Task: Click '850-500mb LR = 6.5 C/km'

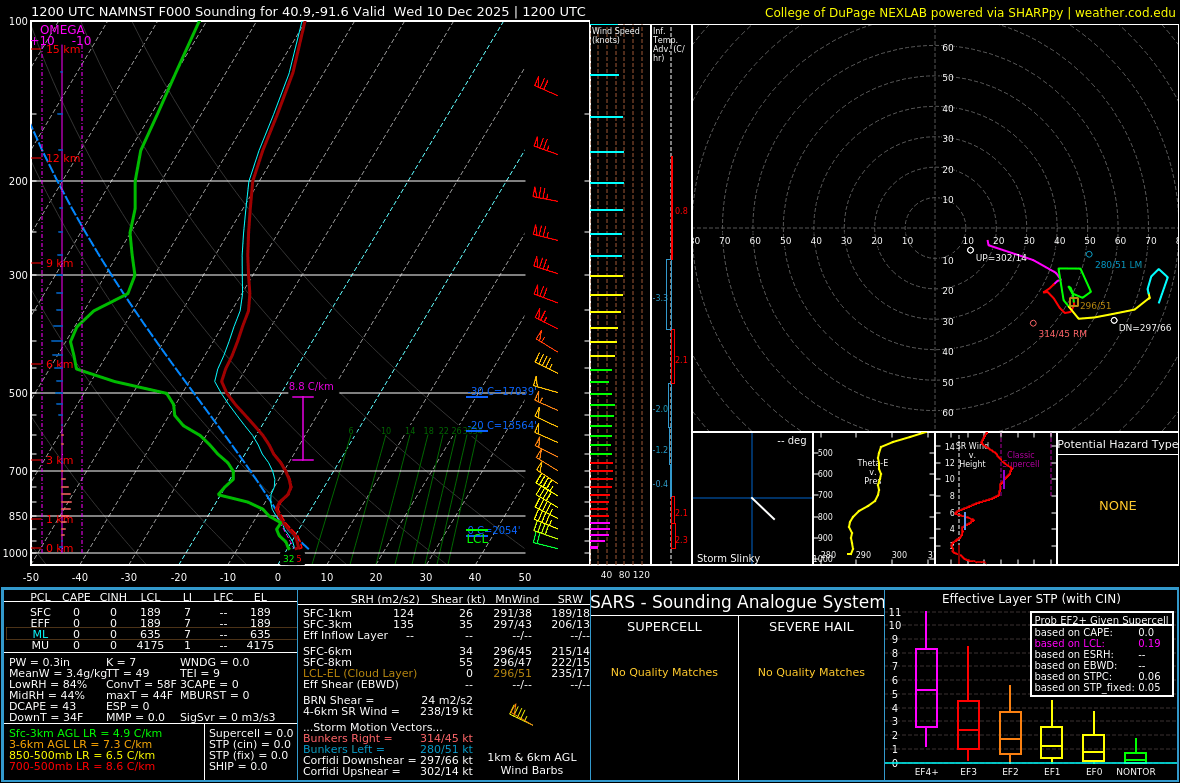Action: [x=82, y=755]
